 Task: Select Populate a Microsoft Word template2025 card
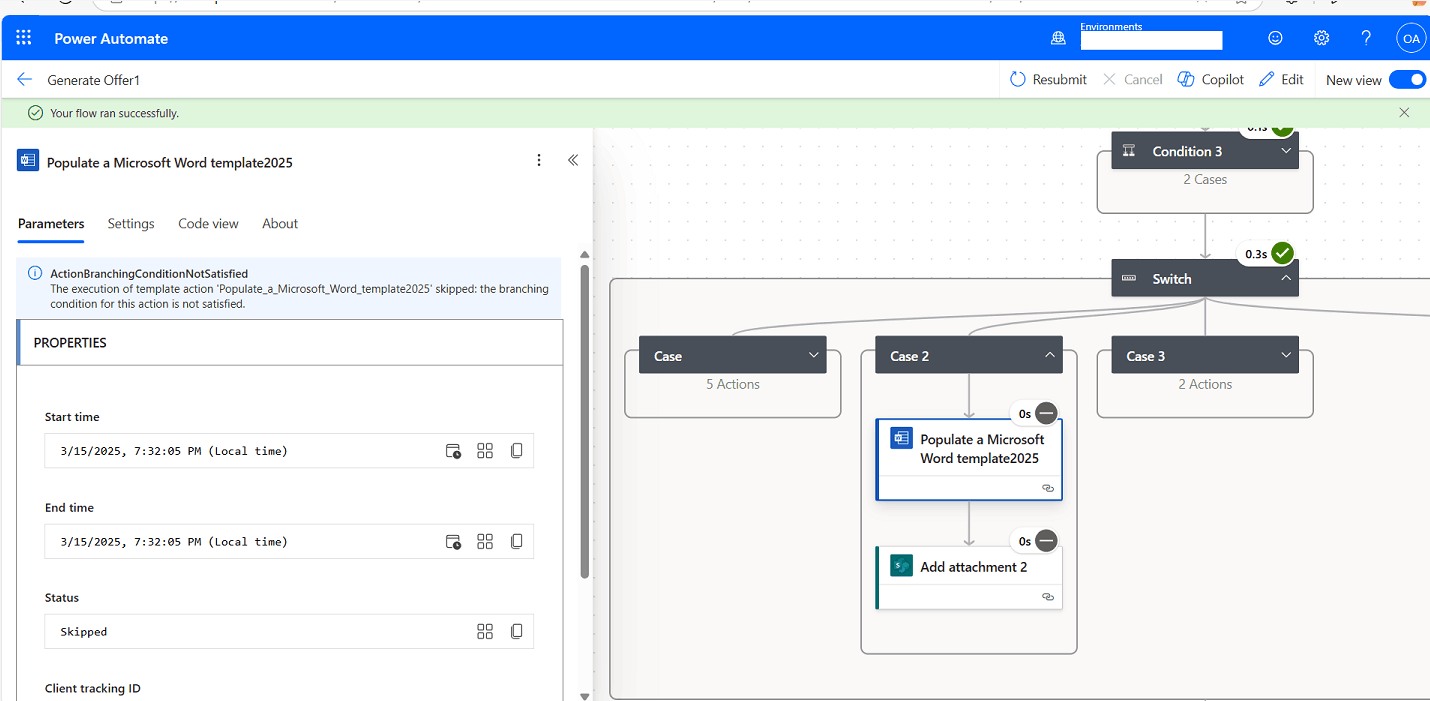[x=969, y=459]
